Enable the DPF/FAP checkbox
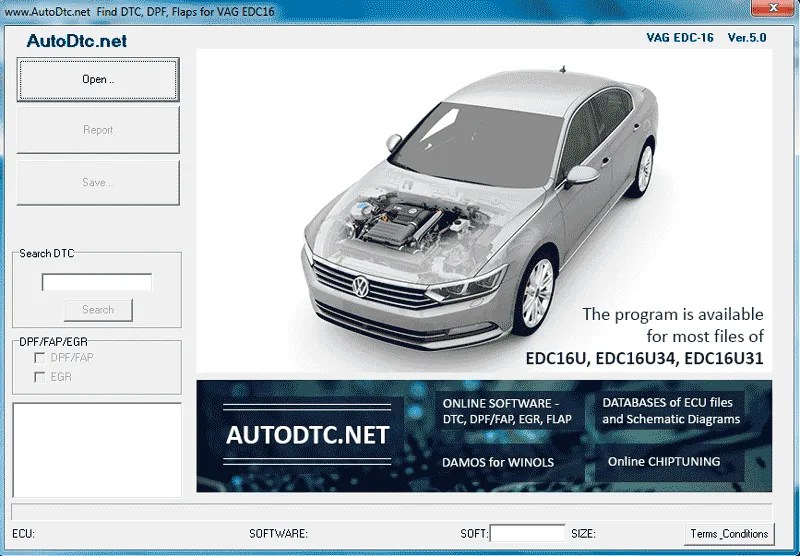 pos(39,358)
